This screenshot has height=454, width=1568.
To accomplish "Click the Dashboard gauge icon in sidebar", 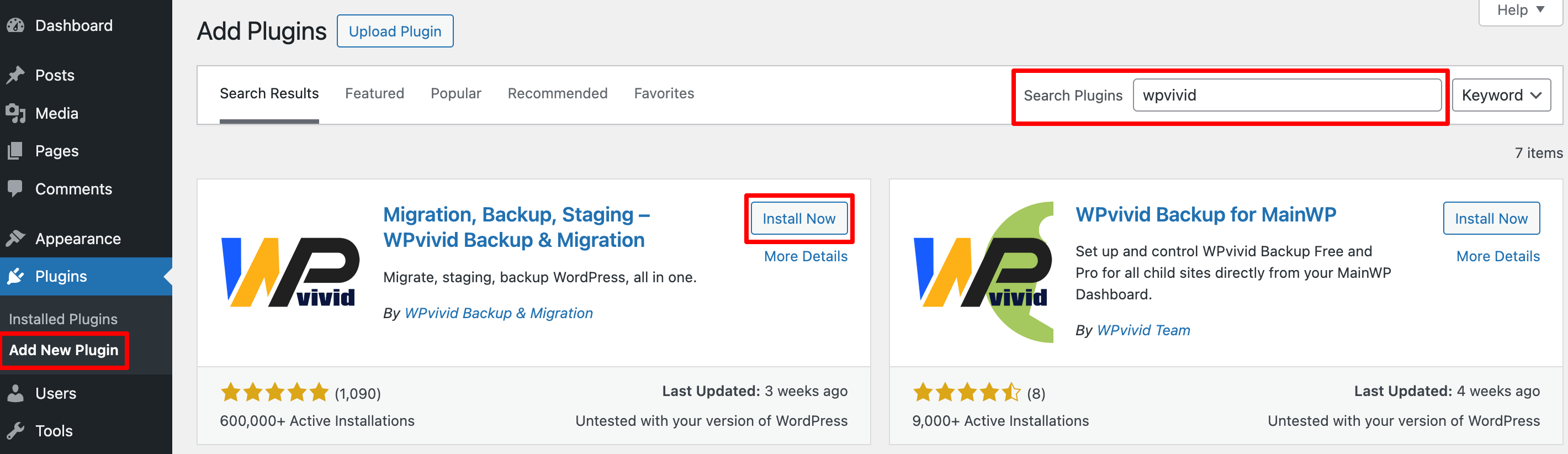I will 15,25.
